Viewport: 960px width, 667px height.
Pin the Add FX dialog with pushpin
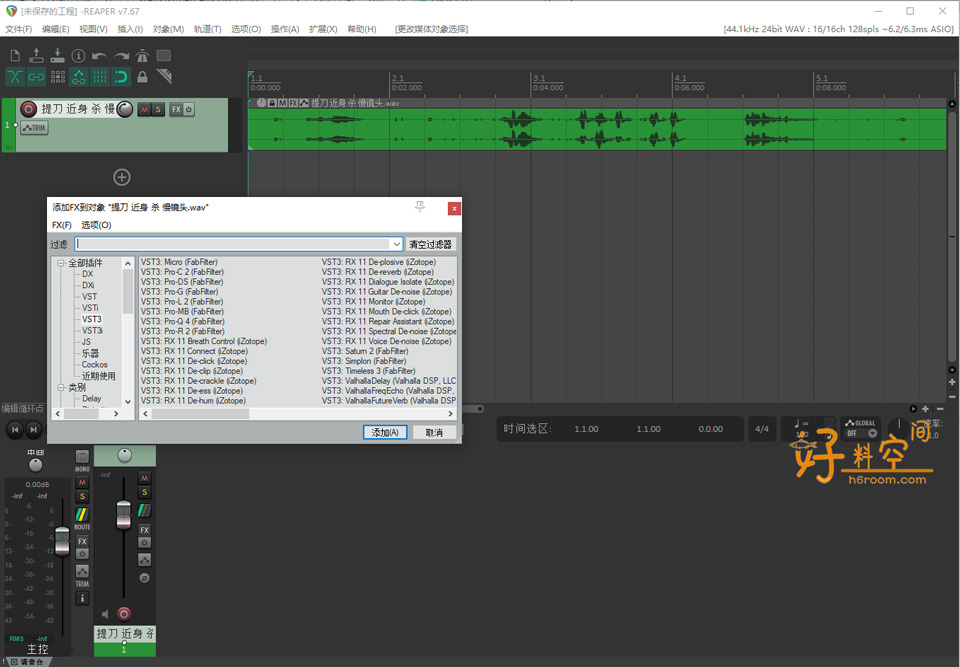[420, 207]
